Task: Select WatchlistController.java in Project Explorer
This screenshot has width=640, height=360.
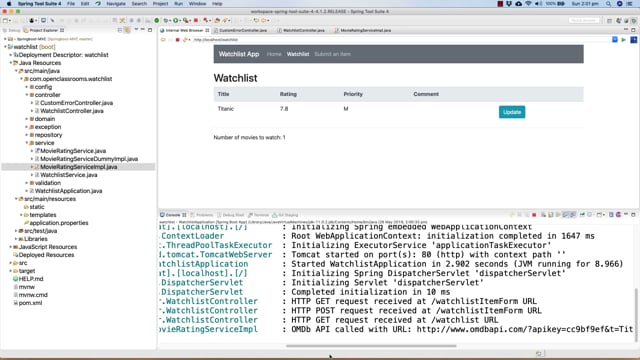Action: tap(71, 111)
